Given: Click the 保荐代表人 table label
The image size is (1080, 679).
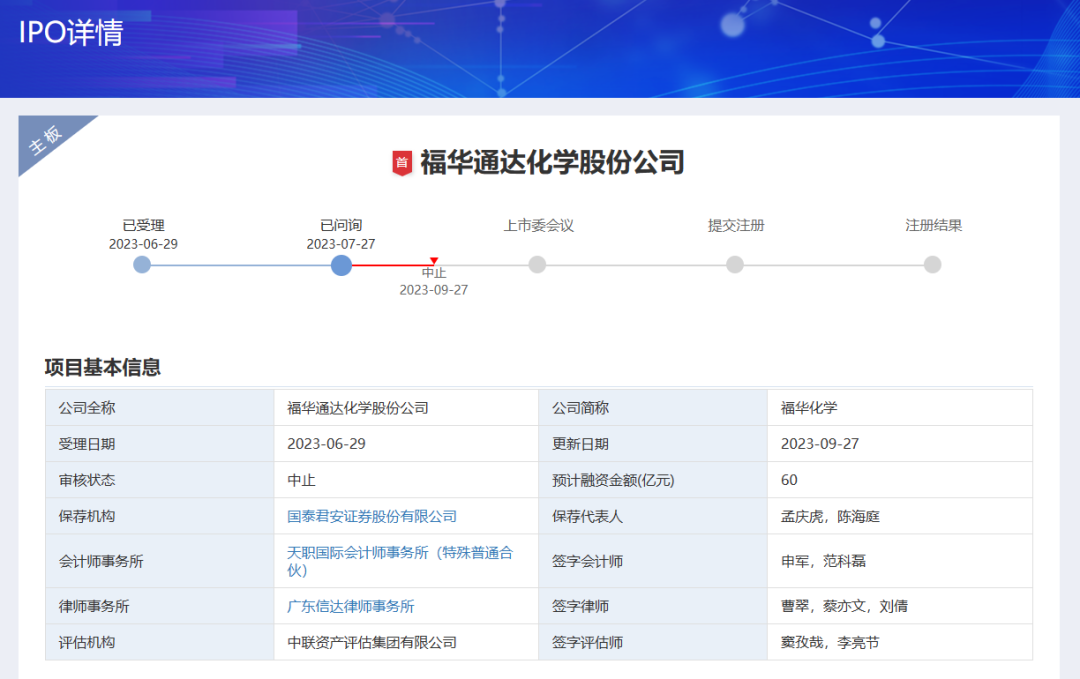Looking at the screenshot, I should click(588, 516).
